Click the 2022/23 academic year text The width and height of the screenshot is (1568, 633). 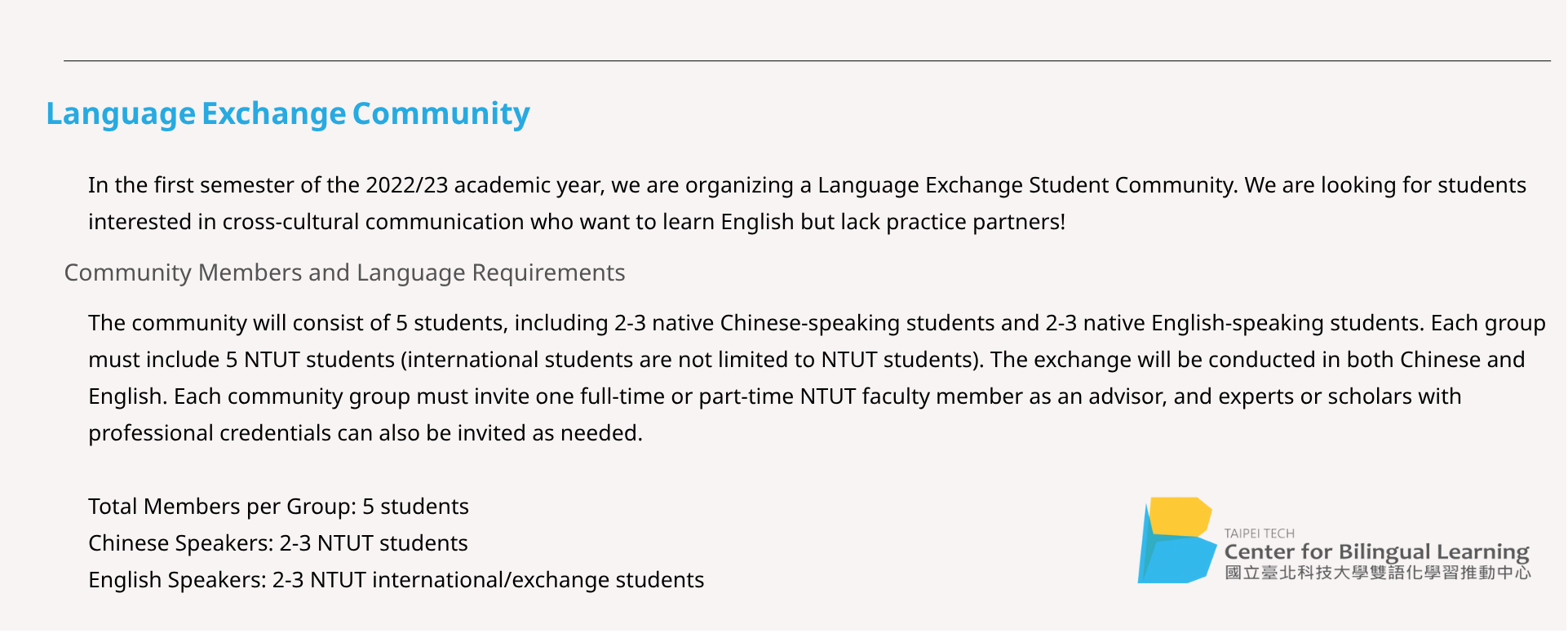[x=485, y=185]
